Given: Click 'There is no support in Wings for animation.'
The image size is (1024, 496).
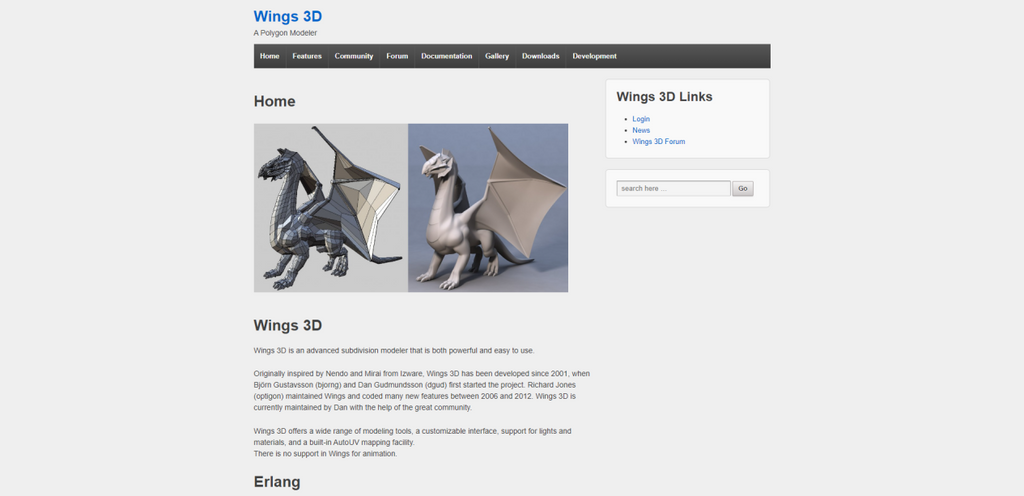Looking at the screenshot, I should [x=325, y=454].
